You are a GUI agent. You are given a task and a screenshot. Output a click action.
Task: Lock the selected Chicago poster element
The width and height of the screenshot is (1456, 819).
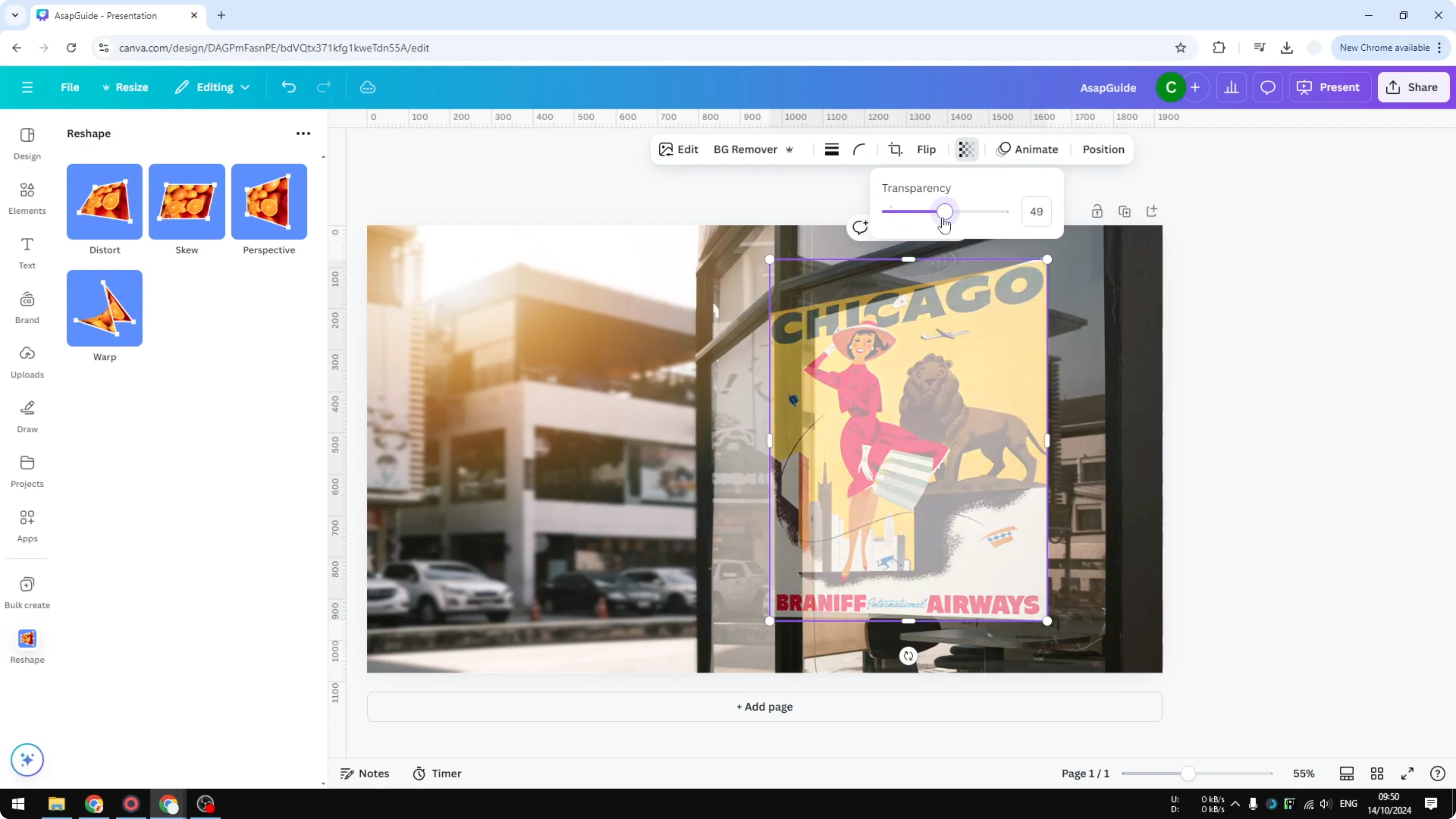(1097, 211)
